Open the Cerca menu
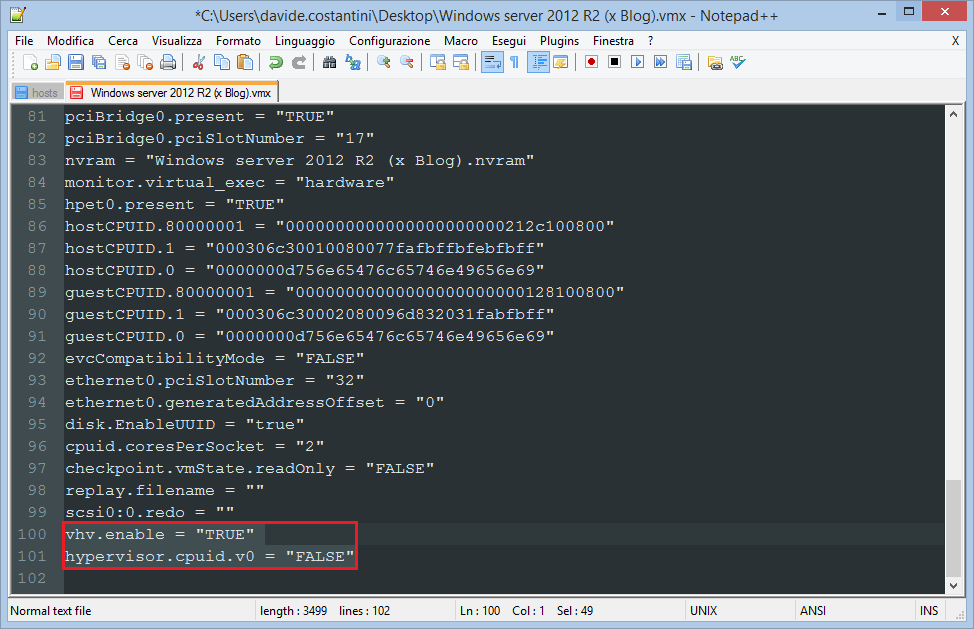This screenshot has width=974, height=629. pyautogui.click(x=123, y=41)
